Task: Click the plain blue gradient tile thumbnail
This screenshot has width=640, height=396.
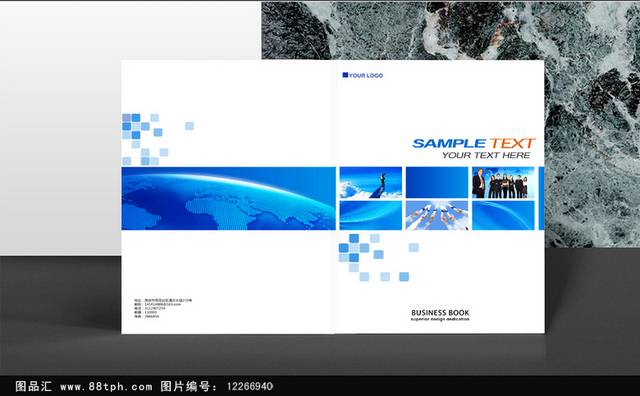Action: tap(437, 182)
